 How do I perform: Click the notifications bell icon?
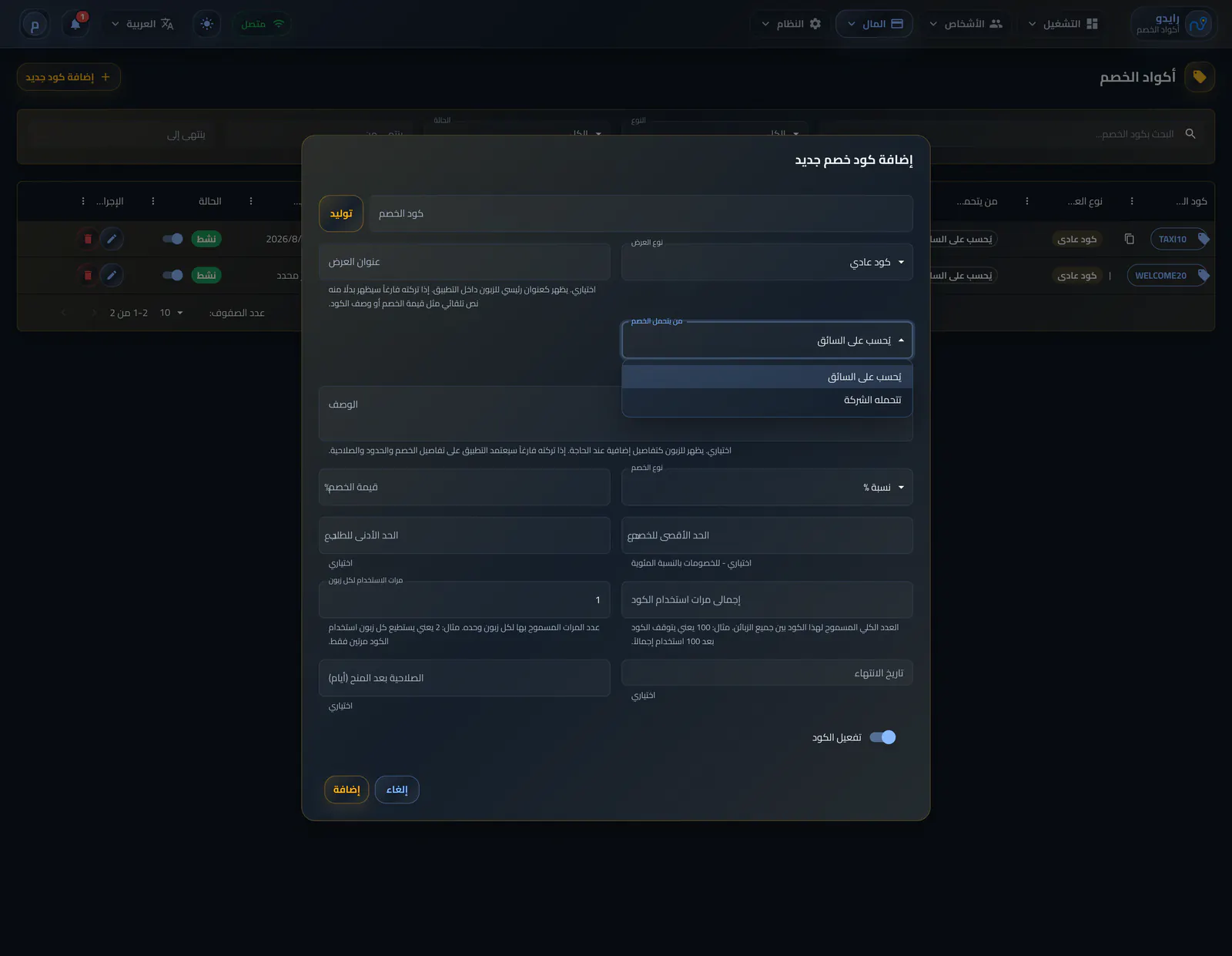[x=75, y=24]
